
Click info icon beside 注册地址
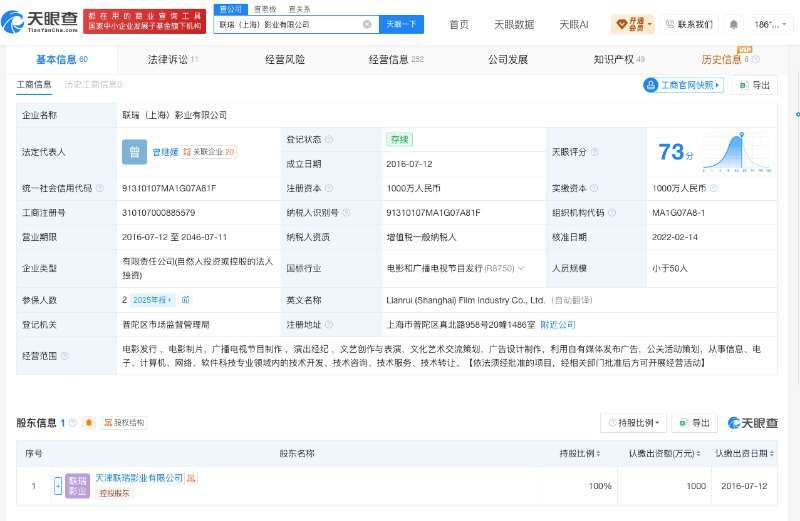click(329, 325)
